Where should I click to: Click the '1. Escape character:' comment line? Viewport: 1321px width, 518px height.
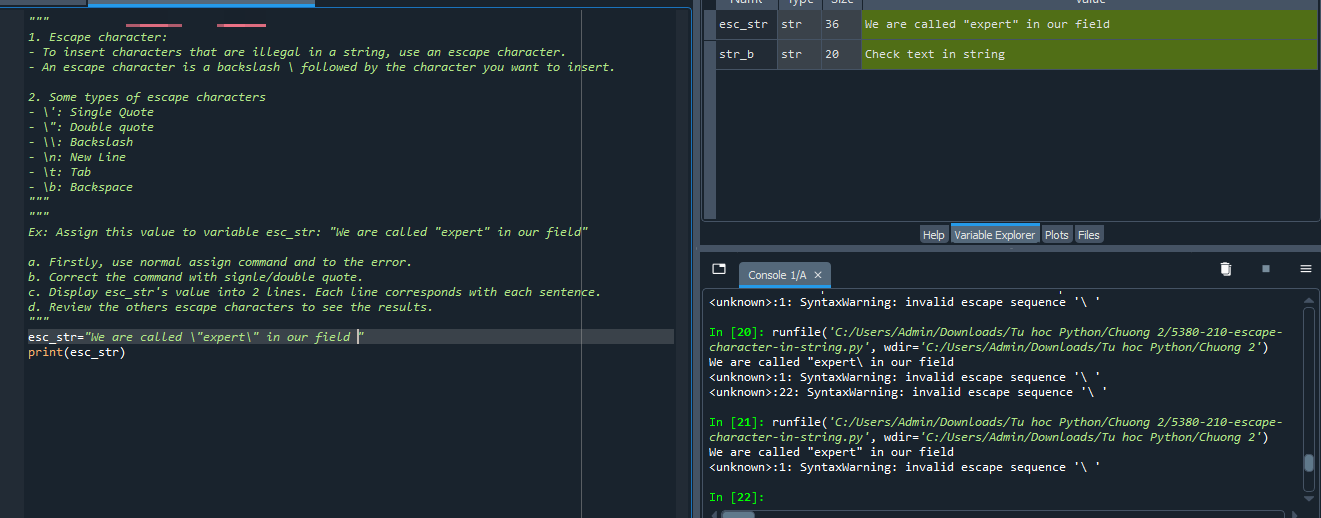(x=98, y=37)
